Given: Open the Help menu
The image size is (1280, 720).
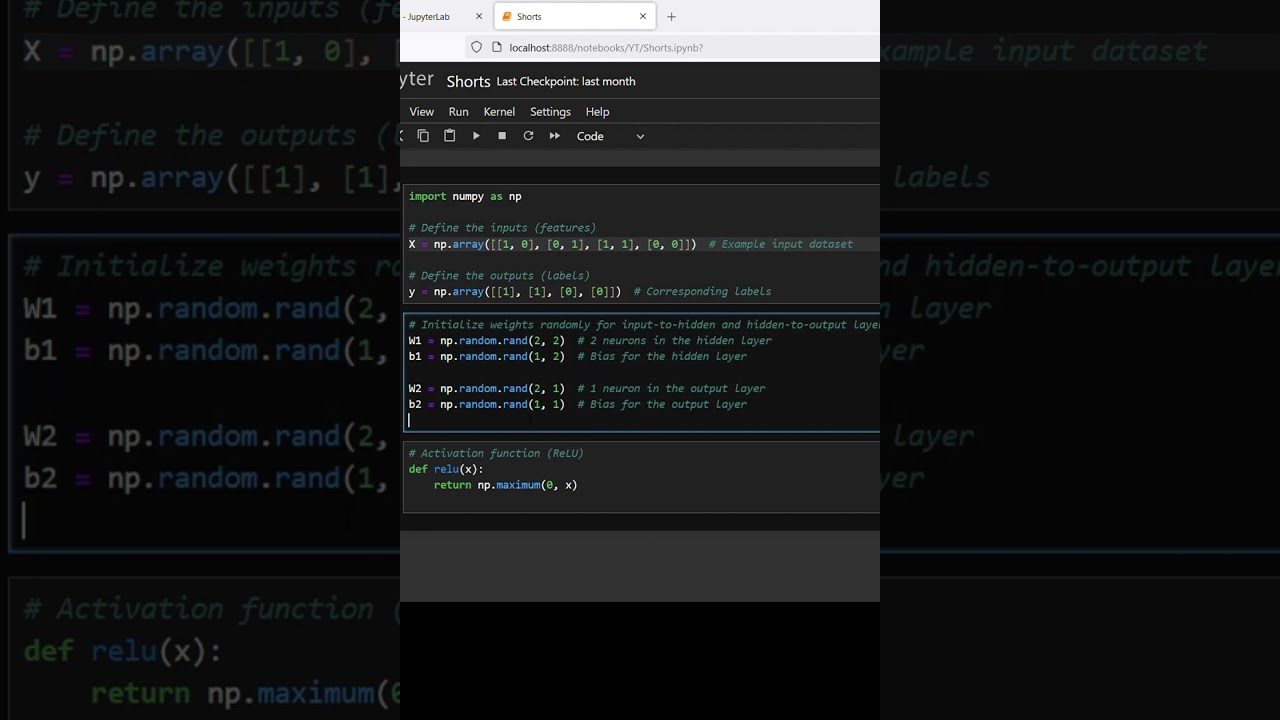Looking at the screenshot, I should click(597, 112).
